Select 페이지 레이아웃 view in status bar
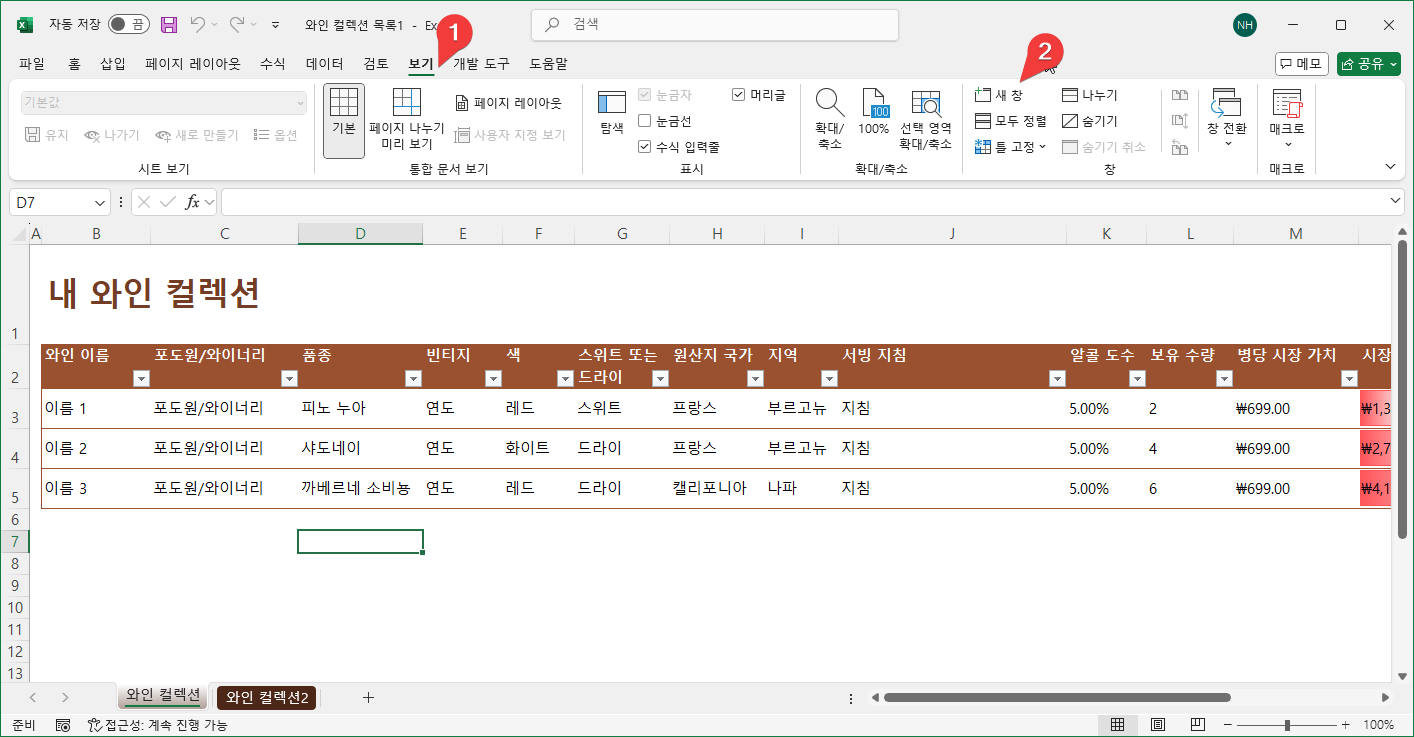 1158,724
